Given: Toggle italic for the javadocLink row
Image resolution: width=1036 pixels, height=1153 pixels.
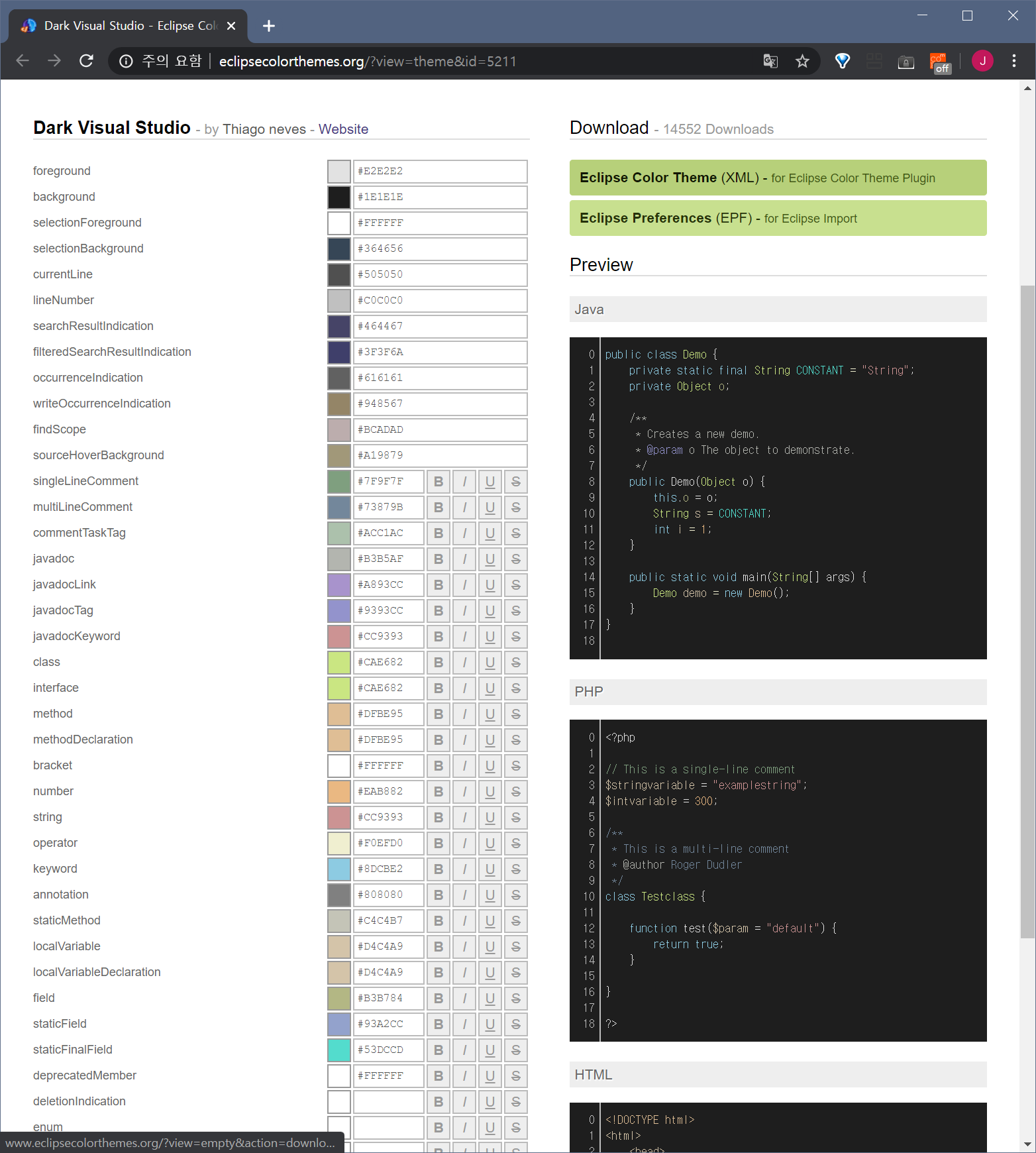Looking at the screenshot, I should [464, 585].
